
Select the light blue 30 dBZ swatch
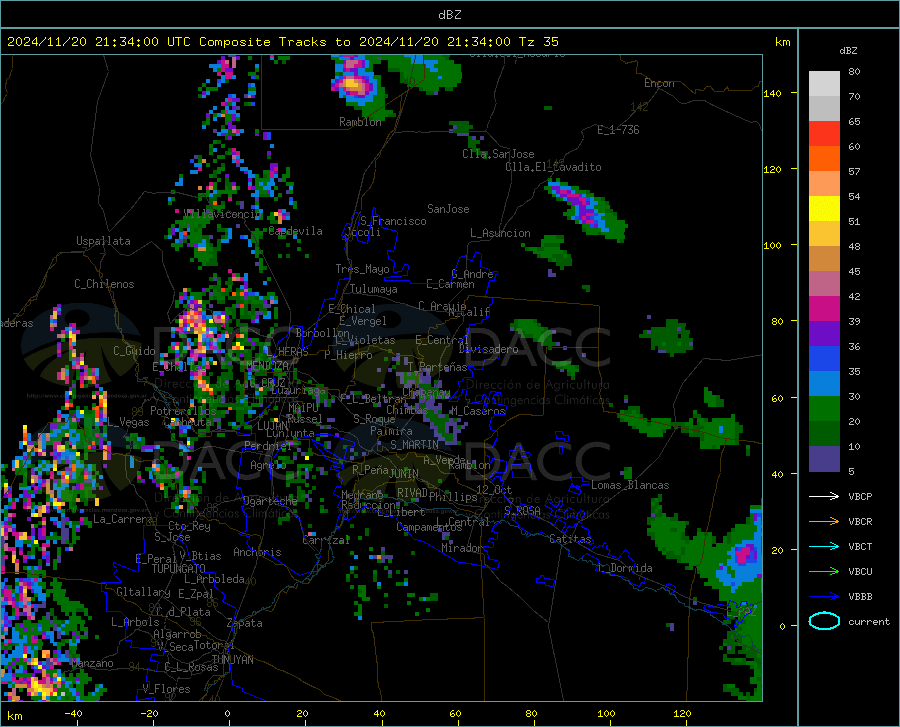tap(824, 384)
